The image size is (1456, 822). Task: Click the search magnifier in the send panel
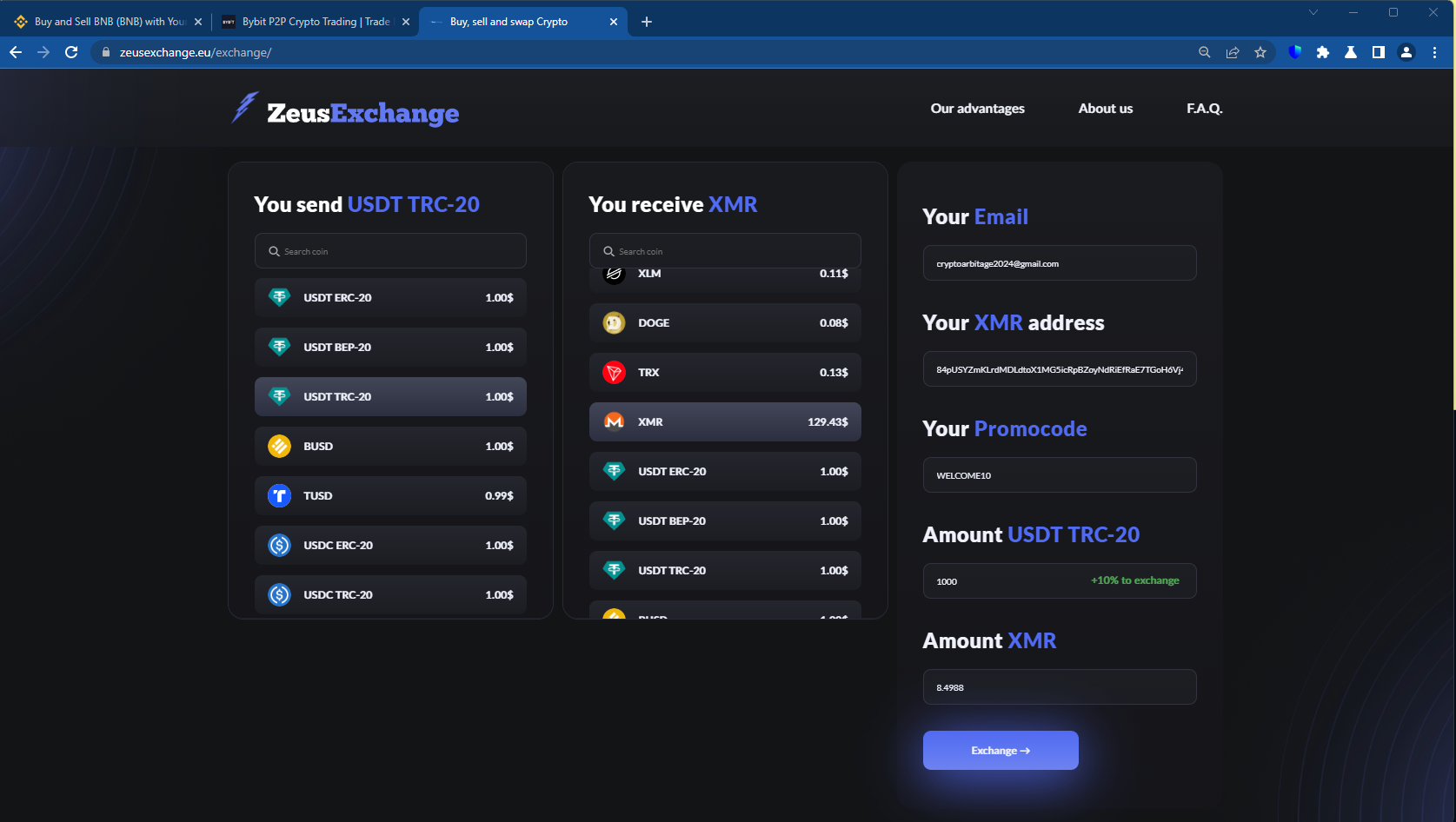click(x=274, y=250)
